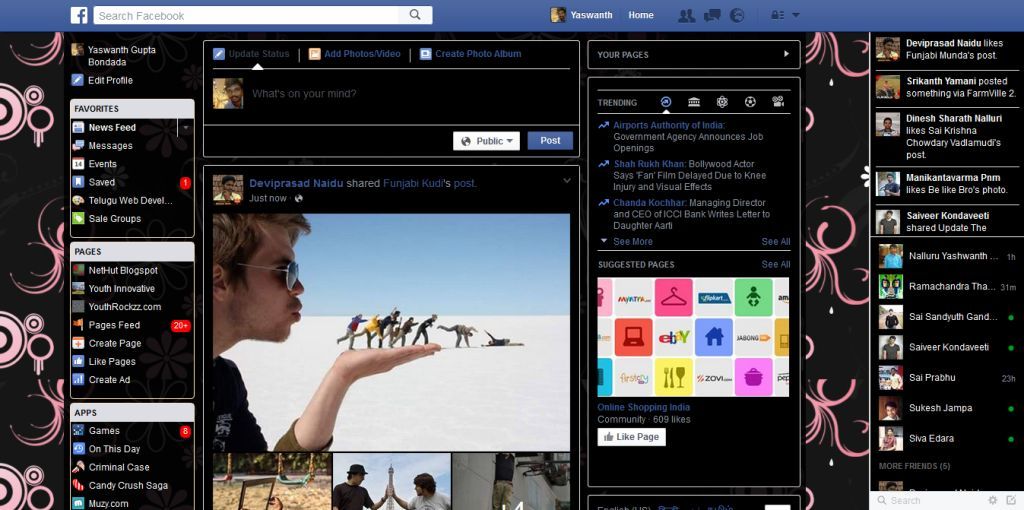Click chat sidebar search field
Viewport: 1024px width, 510px height.
click(x=929, y=500)
